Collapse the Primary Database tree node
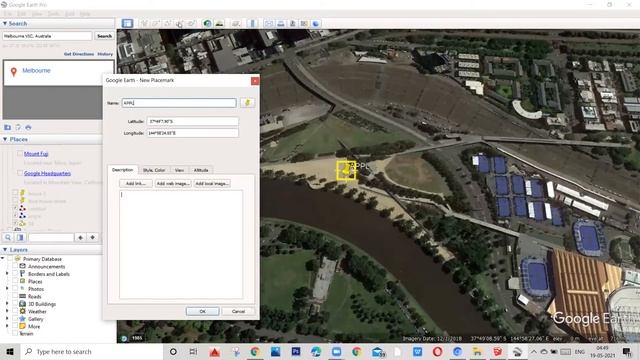640x360 pixels. coord(3,259)
